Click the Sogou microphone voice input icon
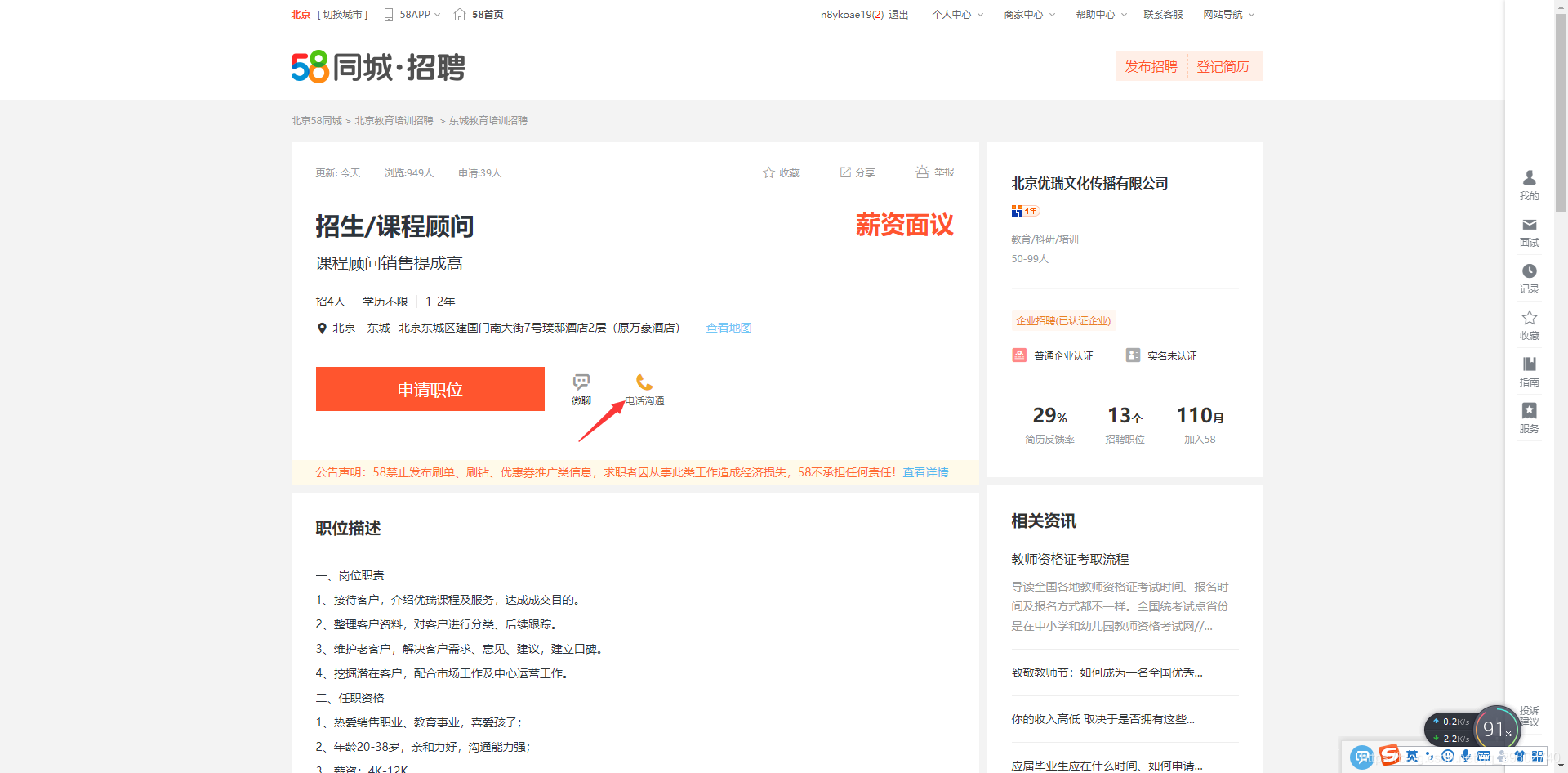Viewport: 1568px width, 773px height. [1466, 756]
